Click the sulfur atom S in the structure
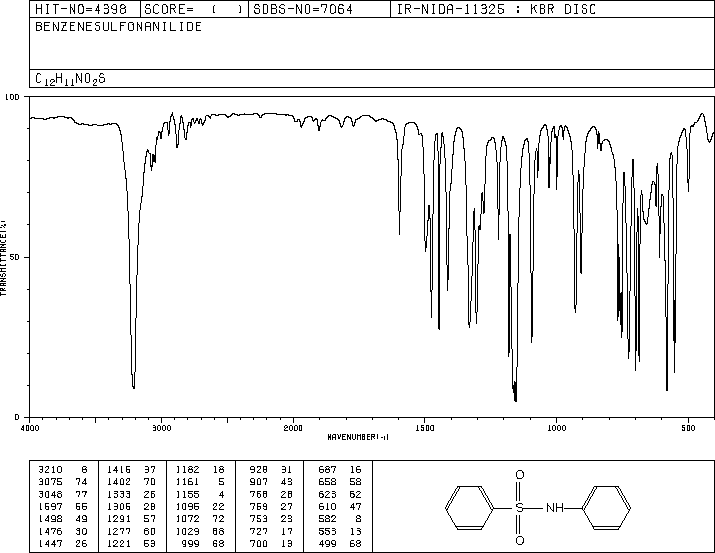 click(519, 508)
